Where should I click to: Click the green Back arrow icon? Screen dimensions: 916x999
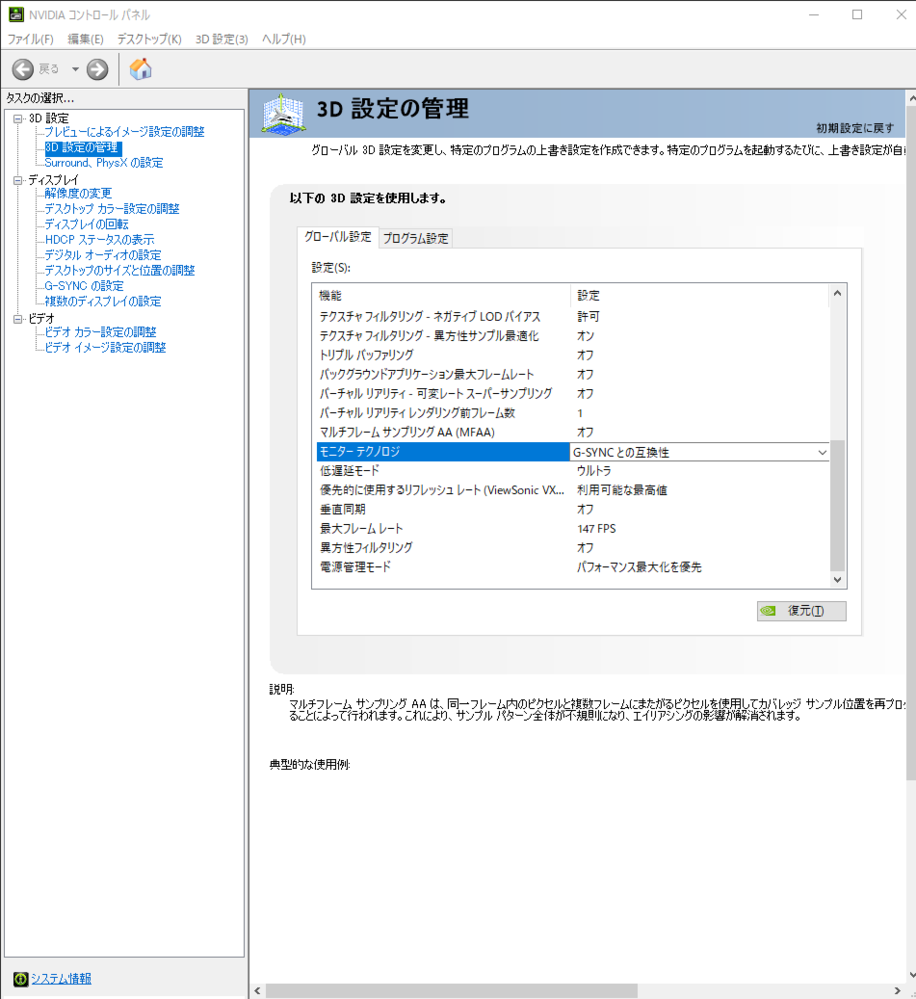[23, 69]
